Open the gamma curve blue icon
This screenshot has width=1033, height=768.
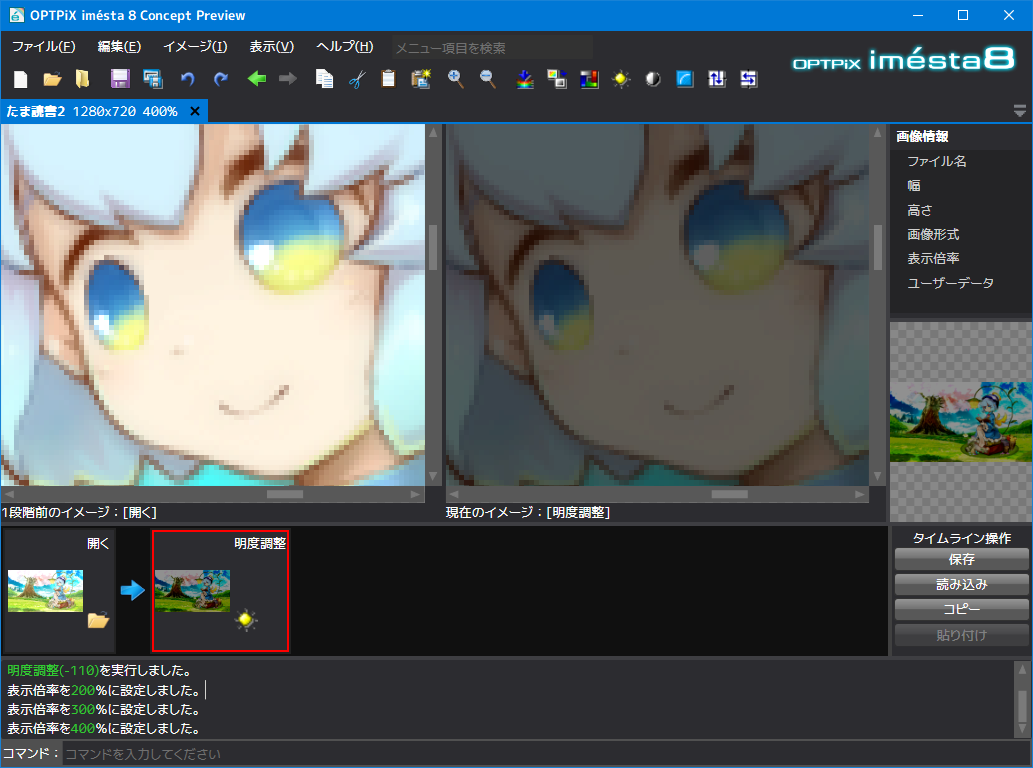click(685, 80)
